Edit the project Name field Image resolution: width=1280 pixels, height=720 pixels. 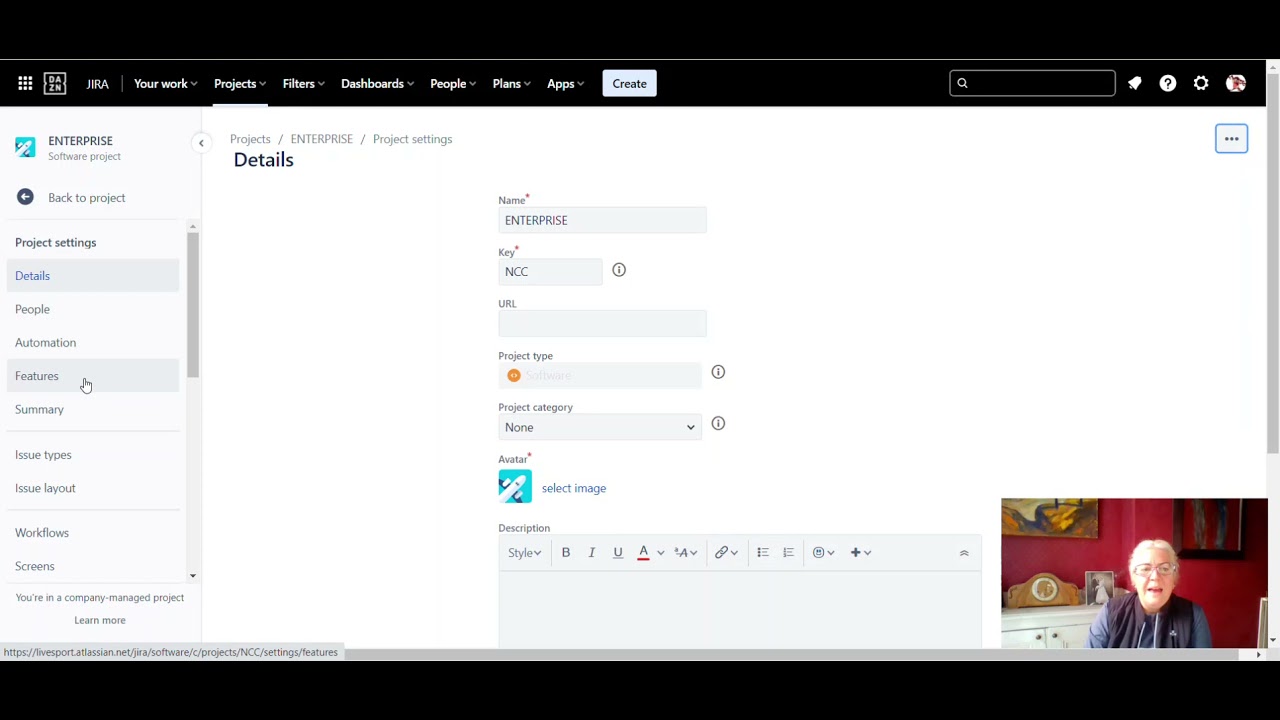tap(602, 220)
